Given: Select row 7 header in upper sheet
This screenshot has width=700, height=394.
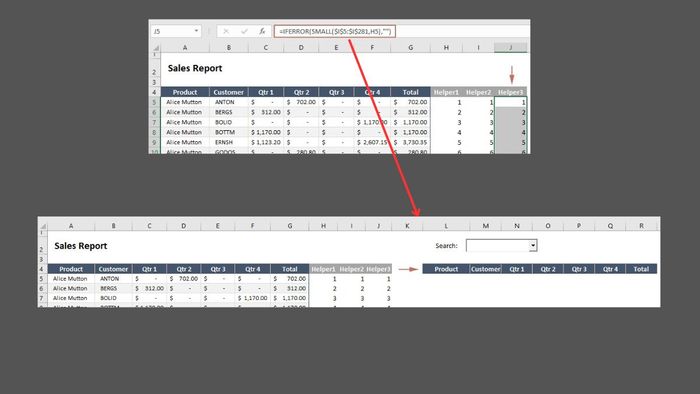Looking at the screenshot, I should click(154, 122).
